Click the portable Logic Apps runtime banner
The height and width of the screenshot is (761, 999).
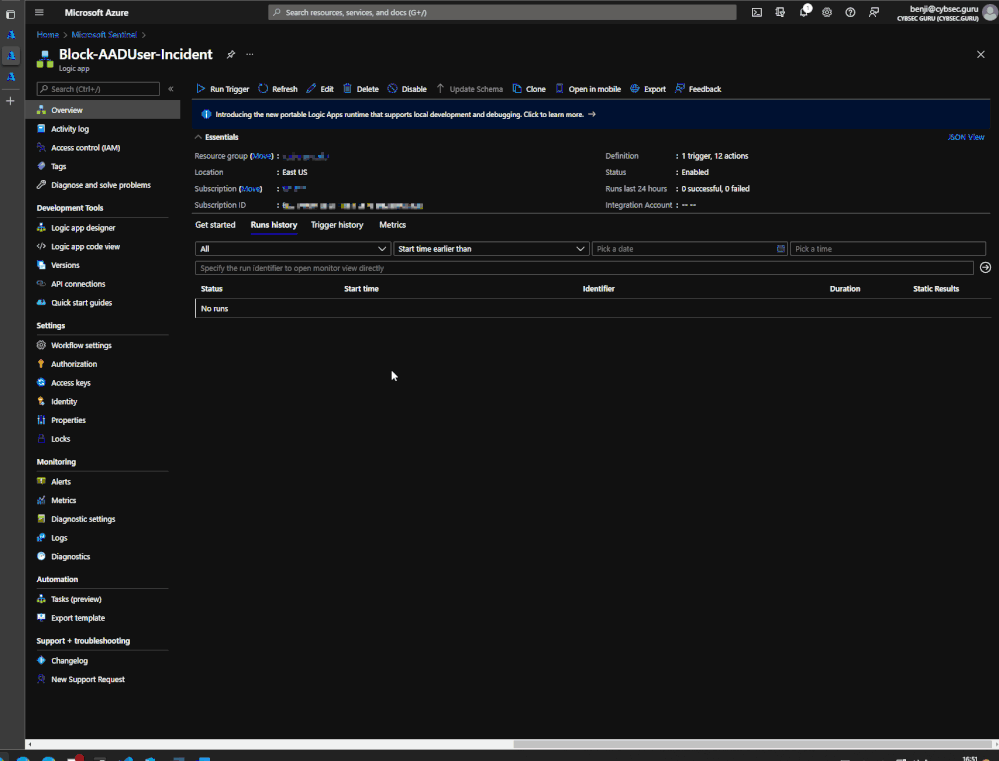[x=591, y=115]
